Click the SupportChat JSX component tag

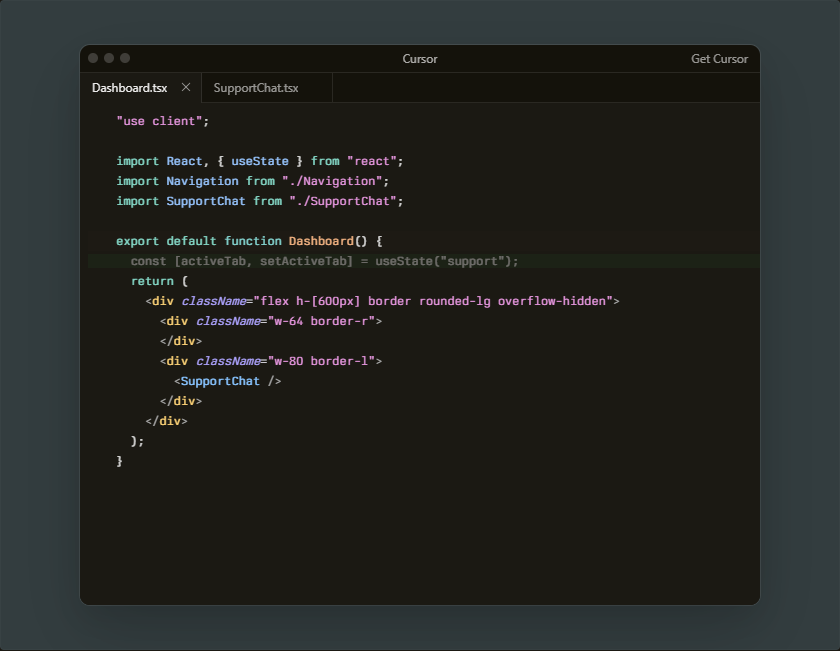point(221,381)
